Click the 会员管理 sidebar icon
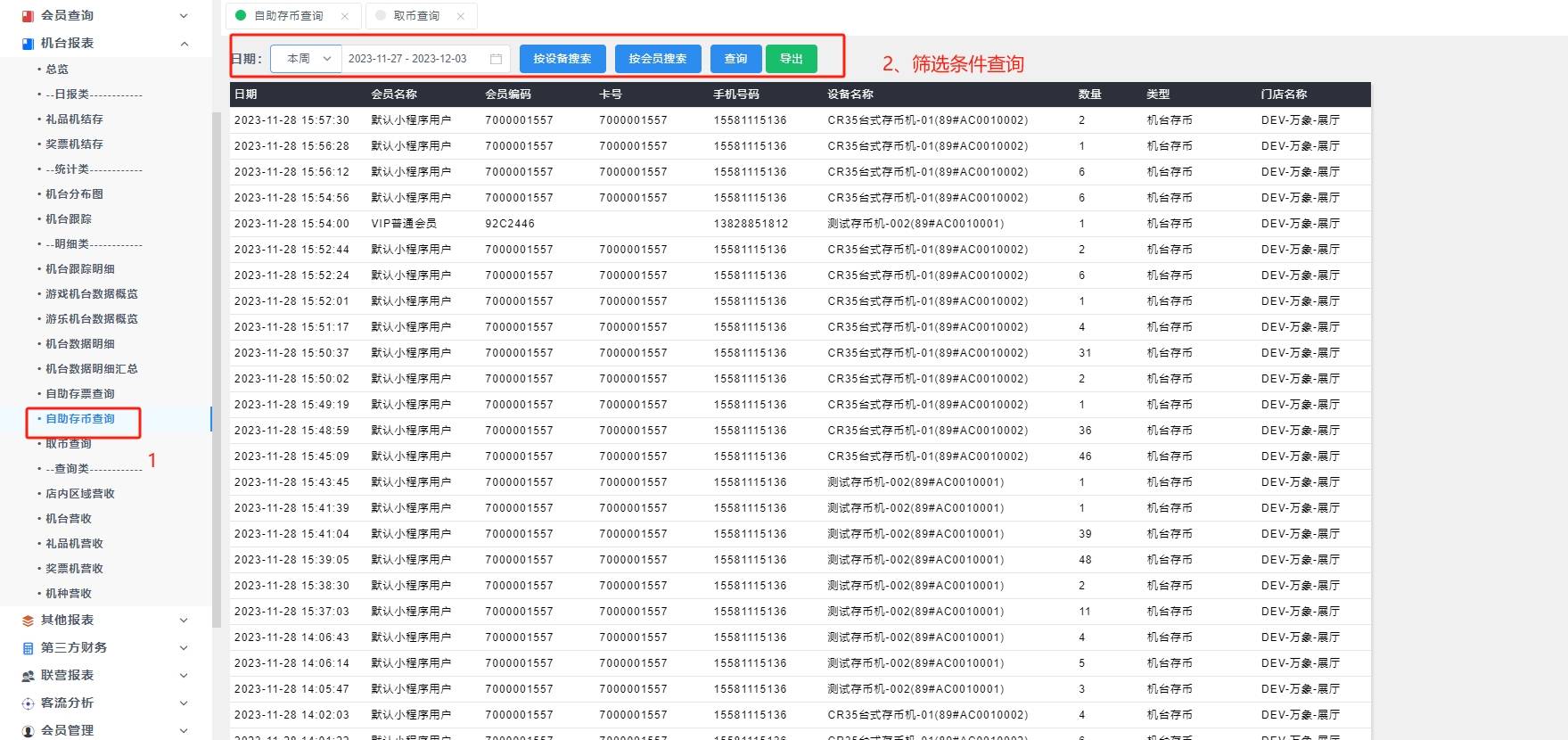Screen dimensions: 1568x740 [28, 731]
